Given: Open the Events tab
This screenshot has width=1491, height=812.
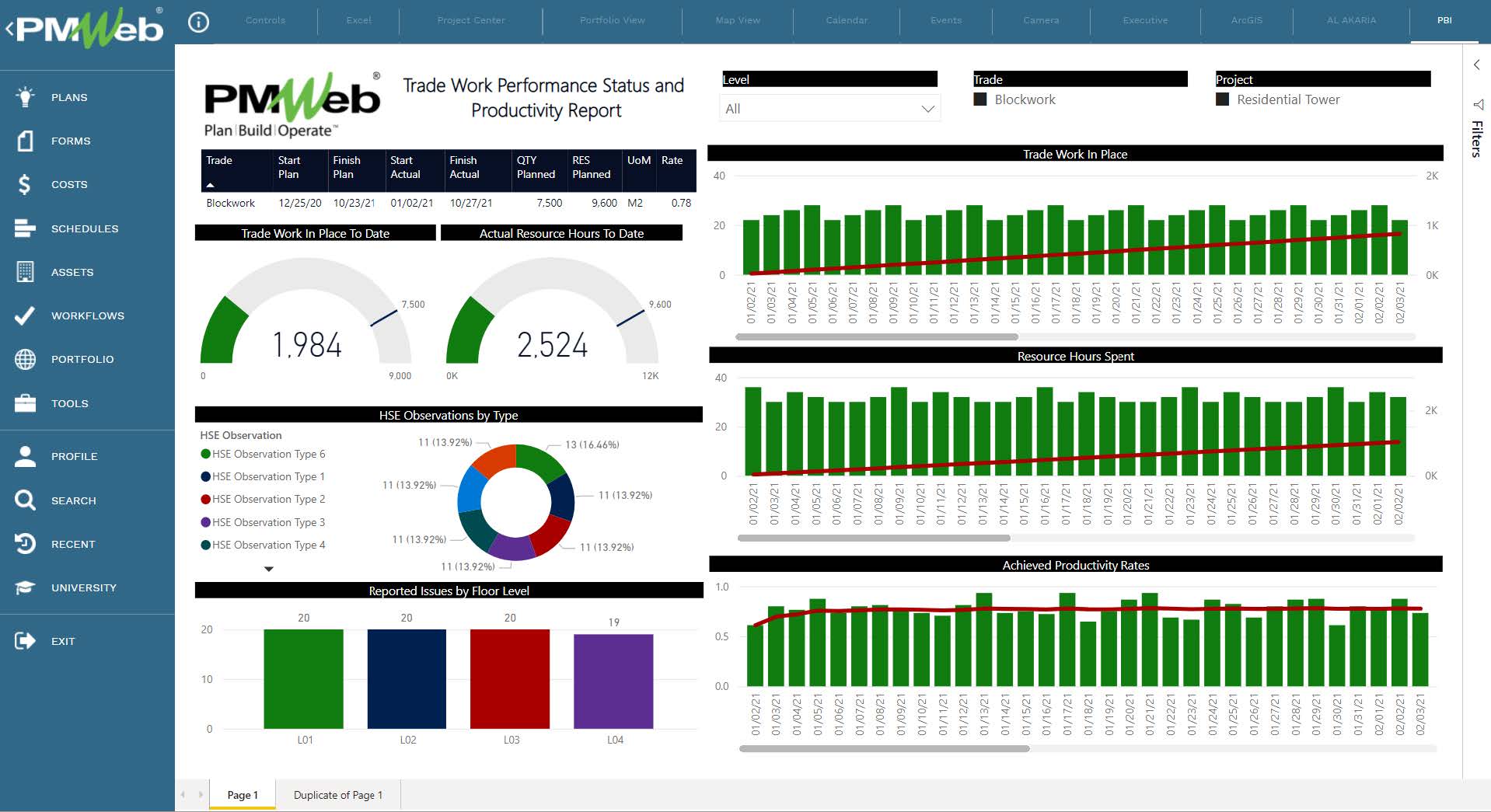Looking at the screenshot, I should (x=946, y=20).
